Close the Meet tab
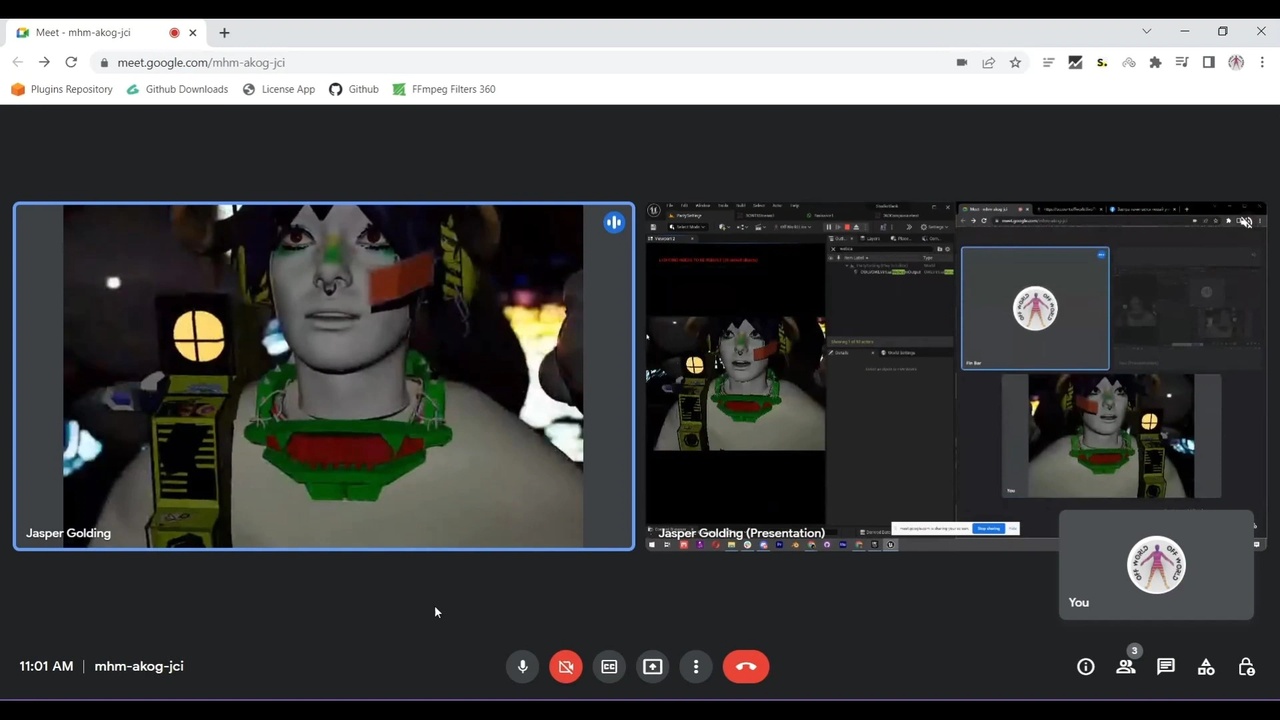Viewport: 1280px width, 720px height. (193, 33)
